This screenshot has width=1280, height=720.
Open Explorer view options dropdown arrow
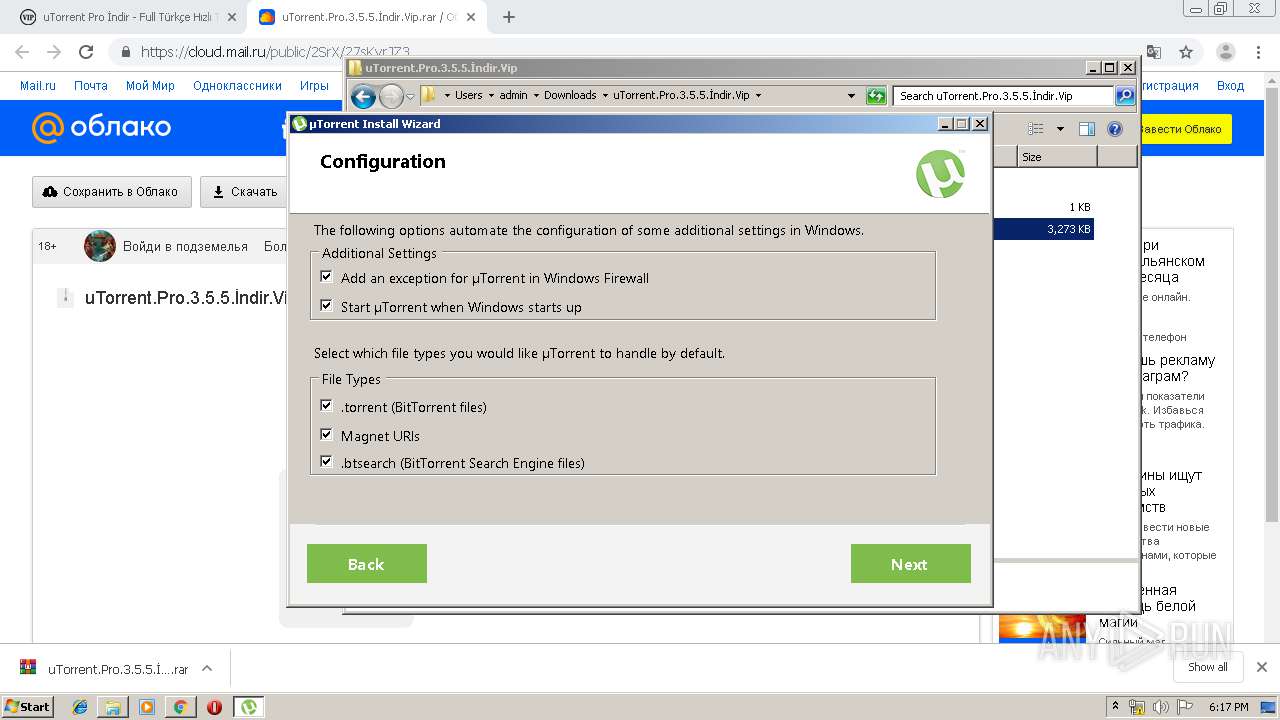[x=1060, y=129]
